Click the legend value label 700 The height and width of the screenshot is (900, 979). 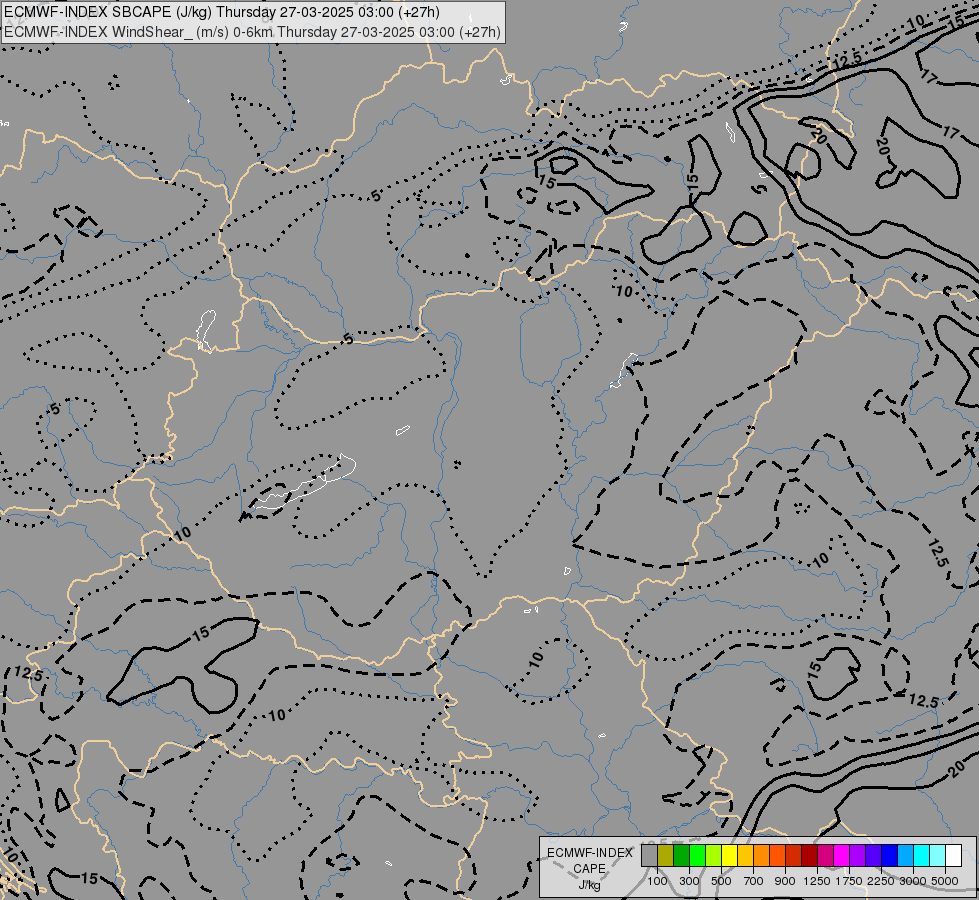click(754, 881)
